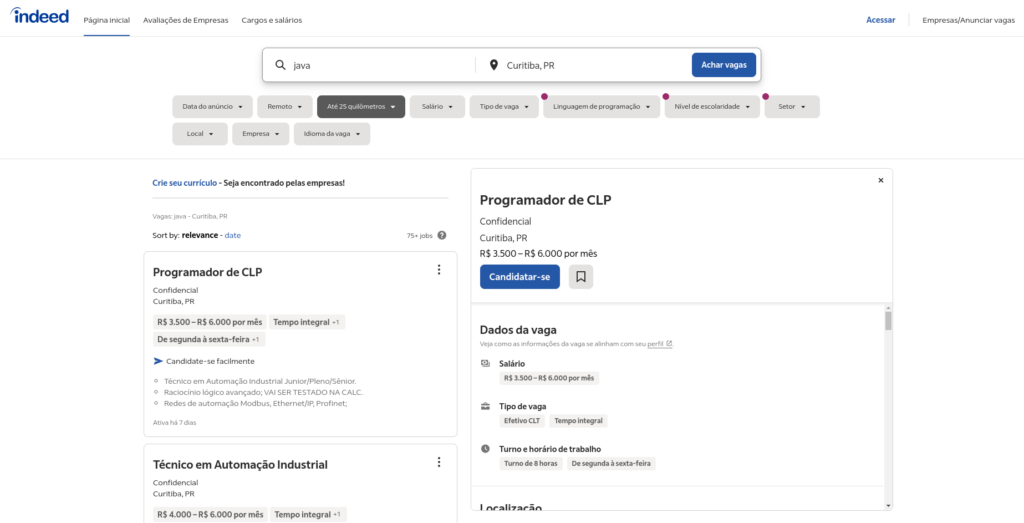This screenshot has height=523, width=1024.
Task: Click the search magnifier icon
Action: [x=281, y=65]
